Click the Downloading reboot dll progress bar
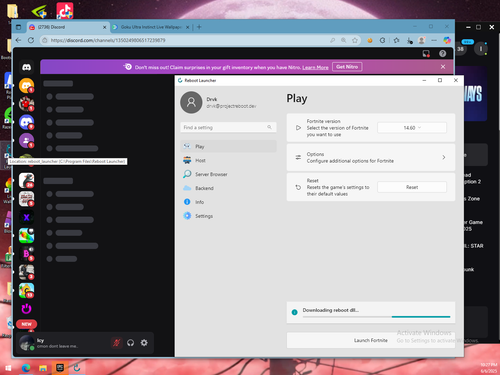Image resolution: width=500 pixels, height=375 pixels. tap(377, 317)
